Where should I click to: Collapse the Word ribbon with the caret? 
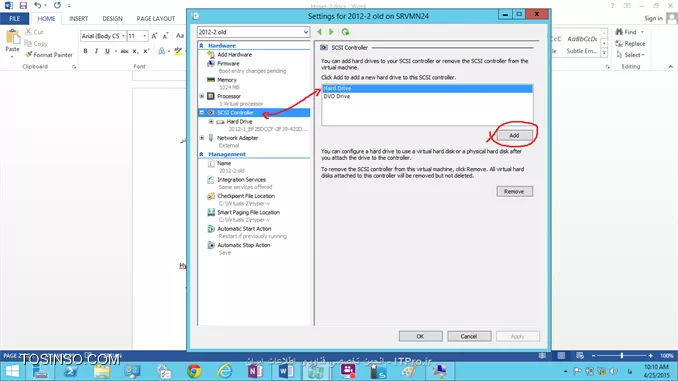tap(670, 67)
